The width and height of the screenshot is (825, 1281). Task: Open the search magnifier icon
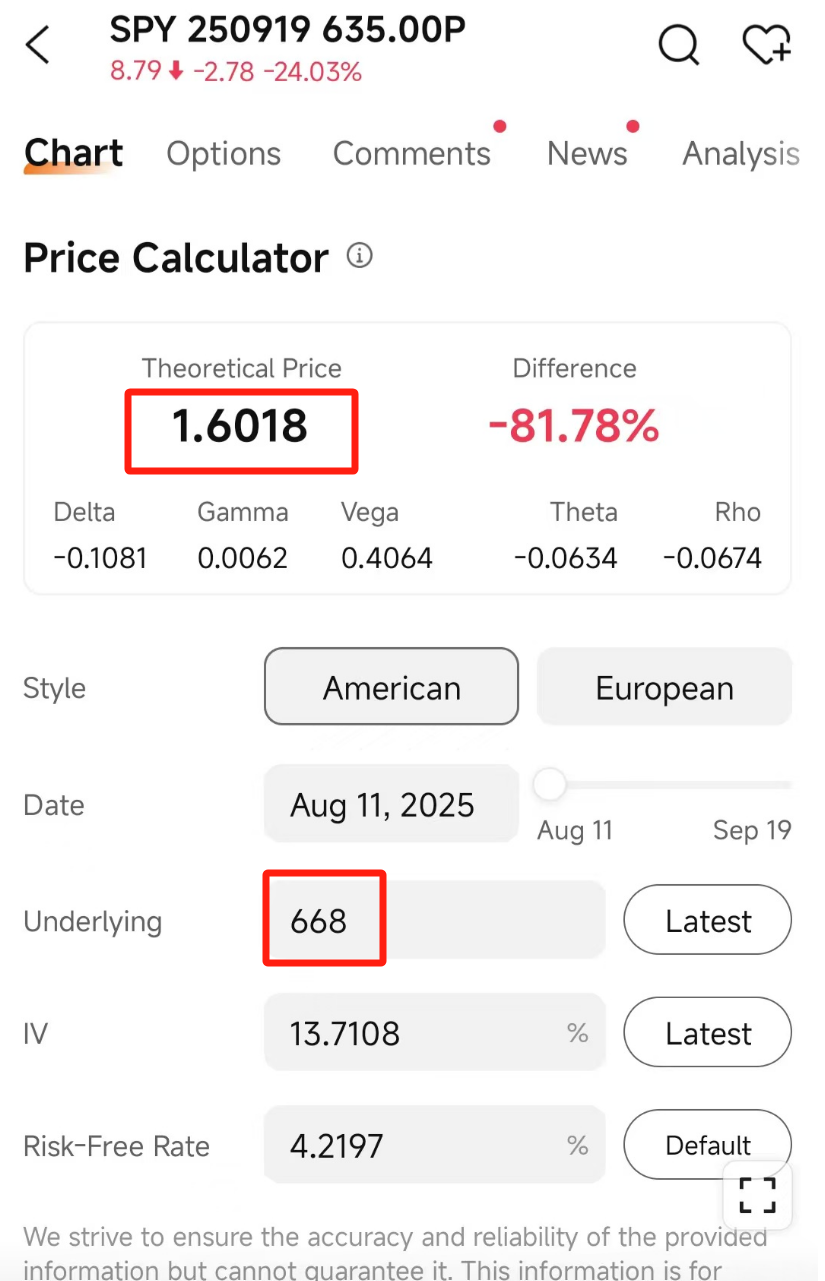click(x=679, y=44)
